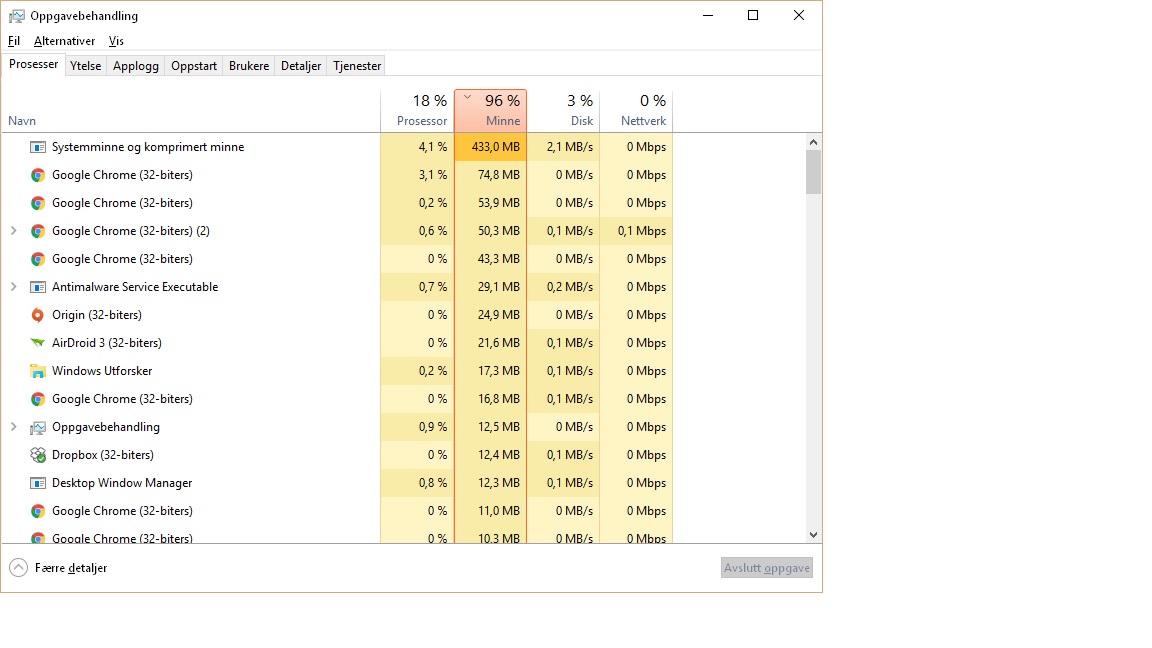
Task: Select the Desktop Window Manager row
Action: [x=337, y=483]
